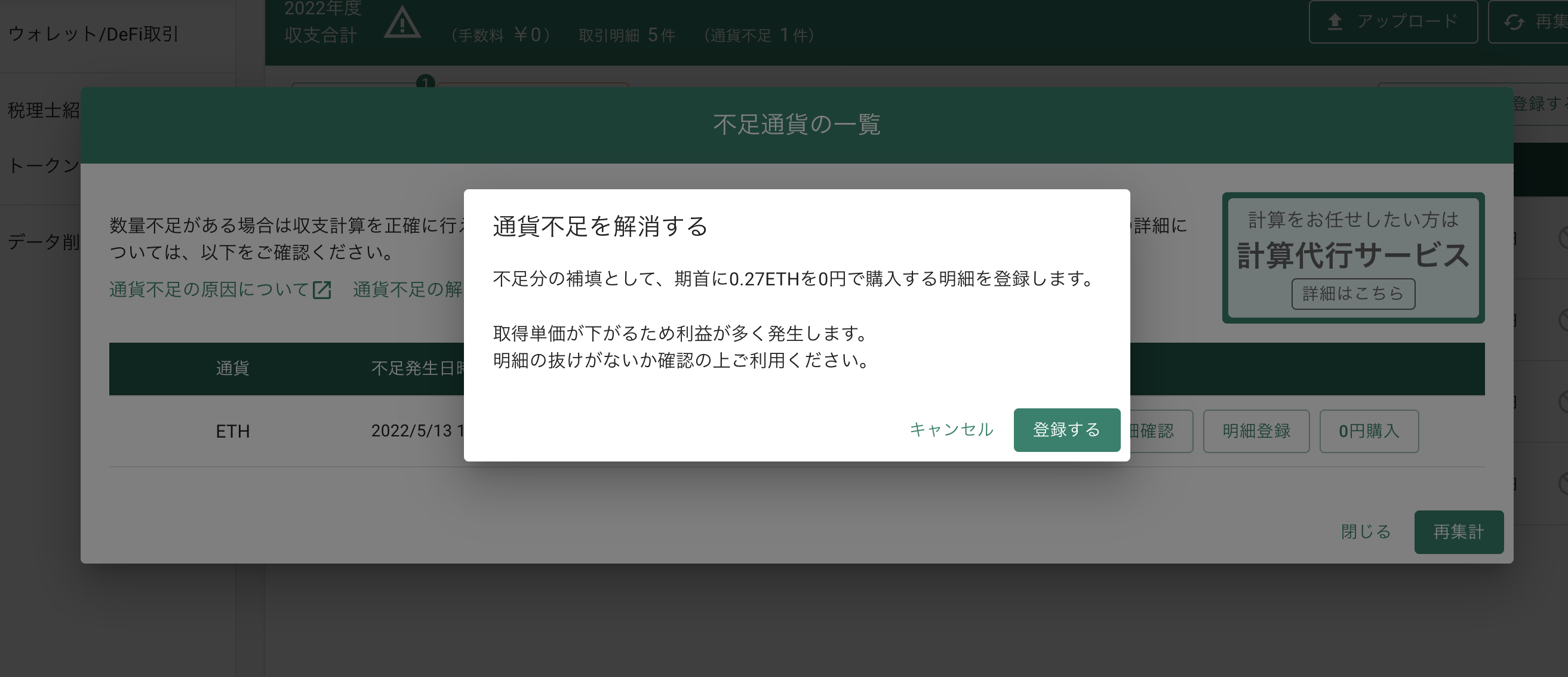
Task: Click the upload arrow icon in header
Action: coord(1335,22)
